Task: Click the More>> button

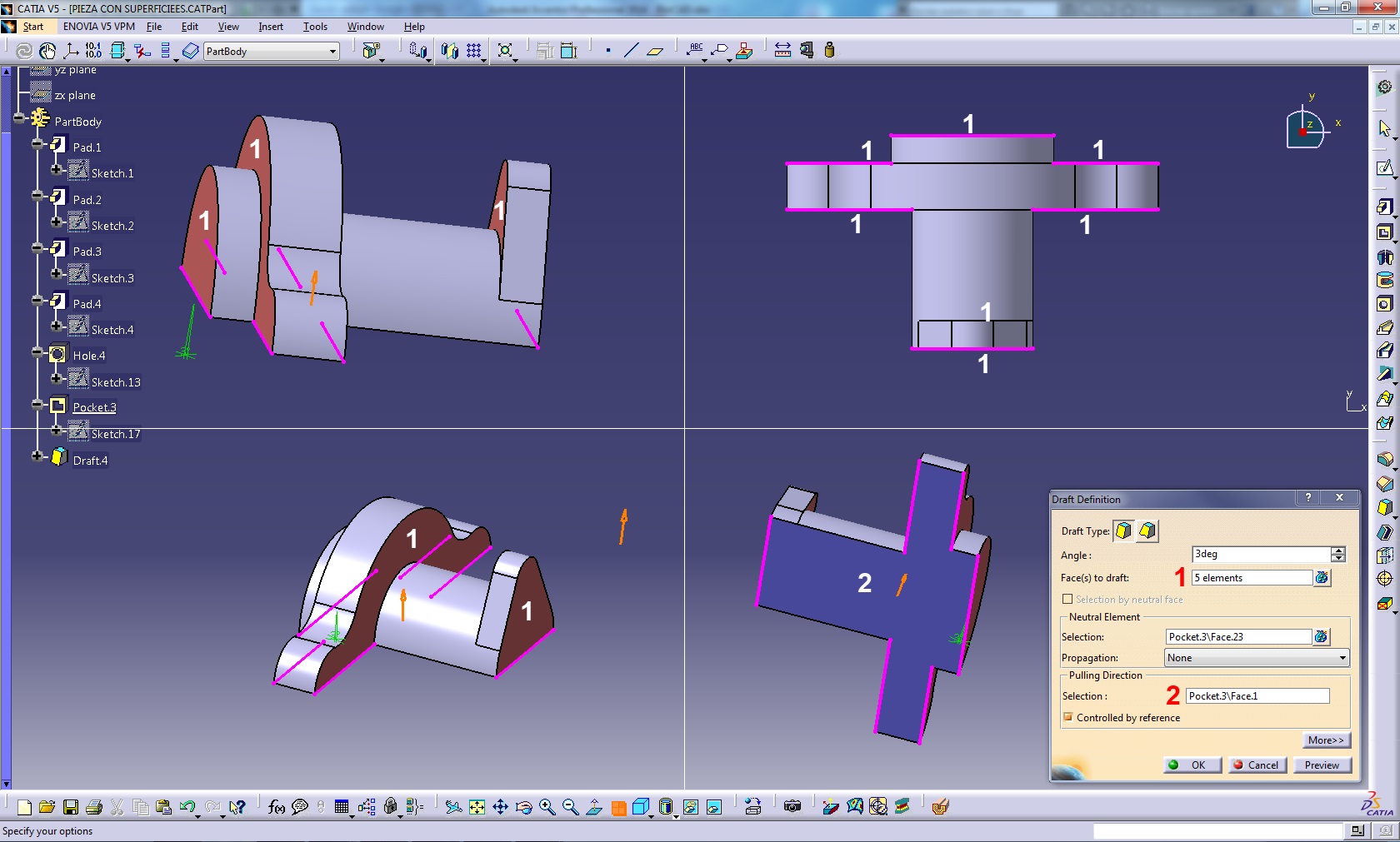Action: [1326, 740]
